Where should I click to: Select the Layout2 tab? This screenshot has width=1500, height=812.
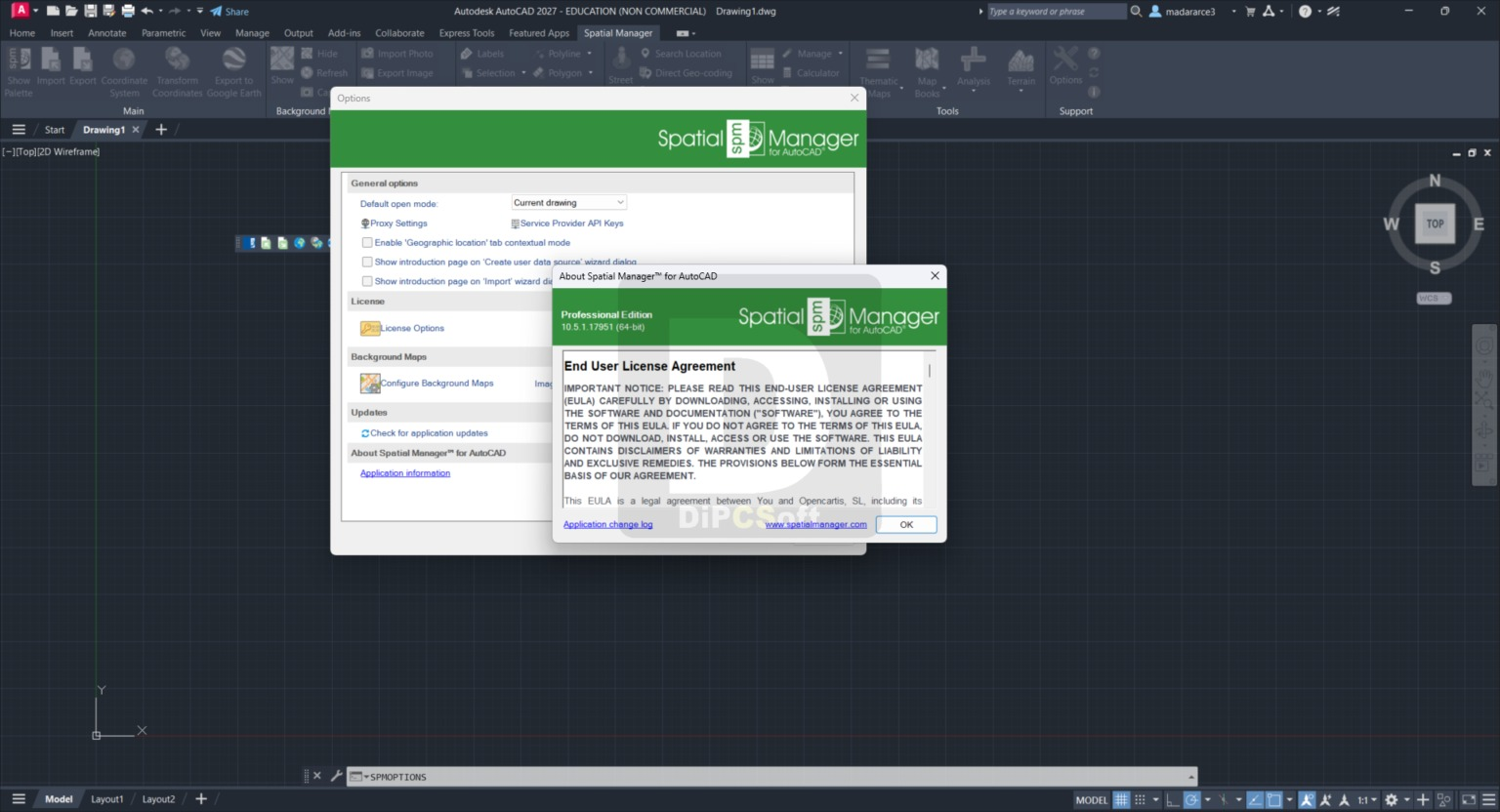158,798
